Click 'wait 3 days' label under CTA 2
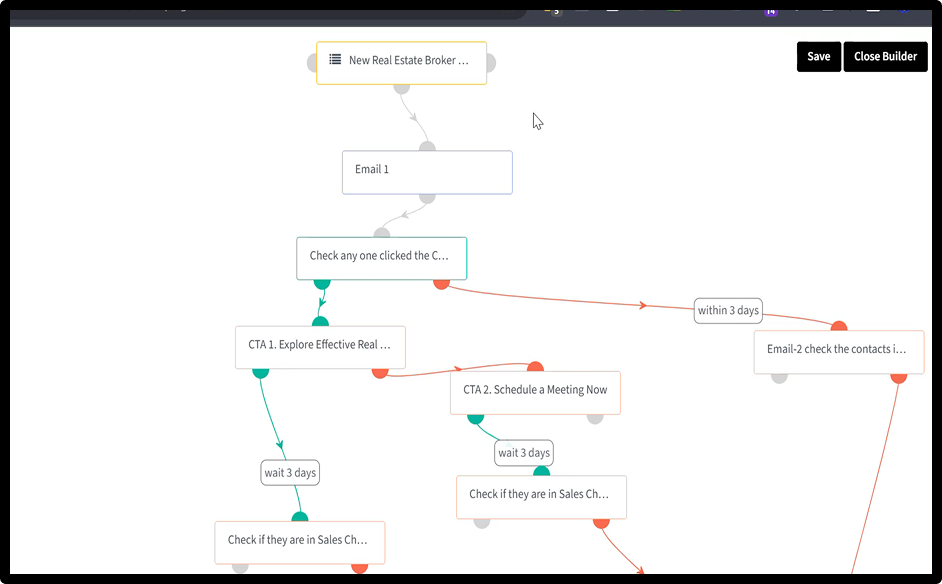The height and width of the screenshot is (584, 942). [524, 453]
